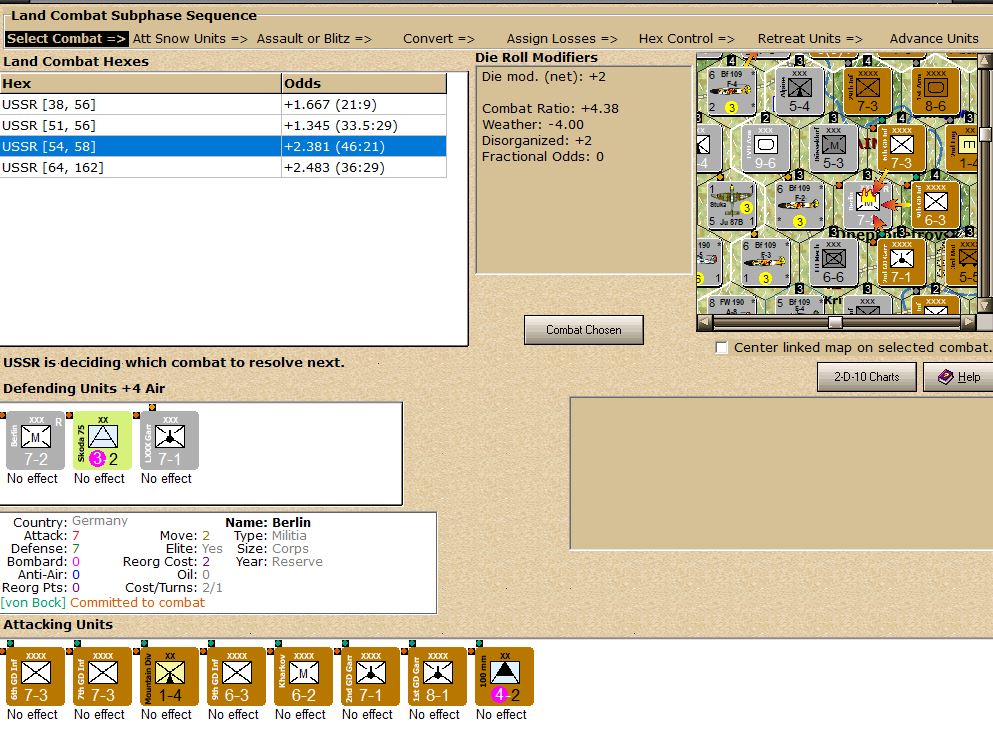
Task: Go to the Assault or Blitz subphase step
Action: pos(314,39)
